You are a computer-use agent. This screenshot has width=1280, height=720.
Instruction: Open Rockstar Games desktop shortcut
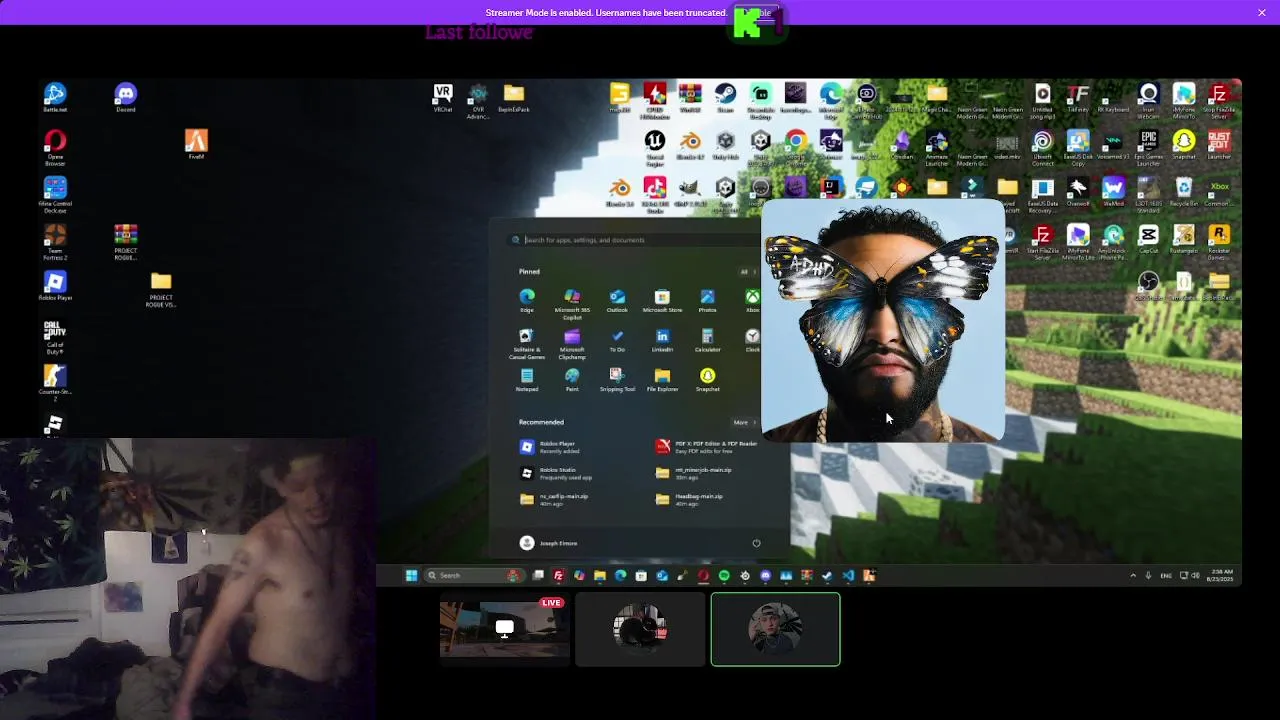pos(1219,241)
